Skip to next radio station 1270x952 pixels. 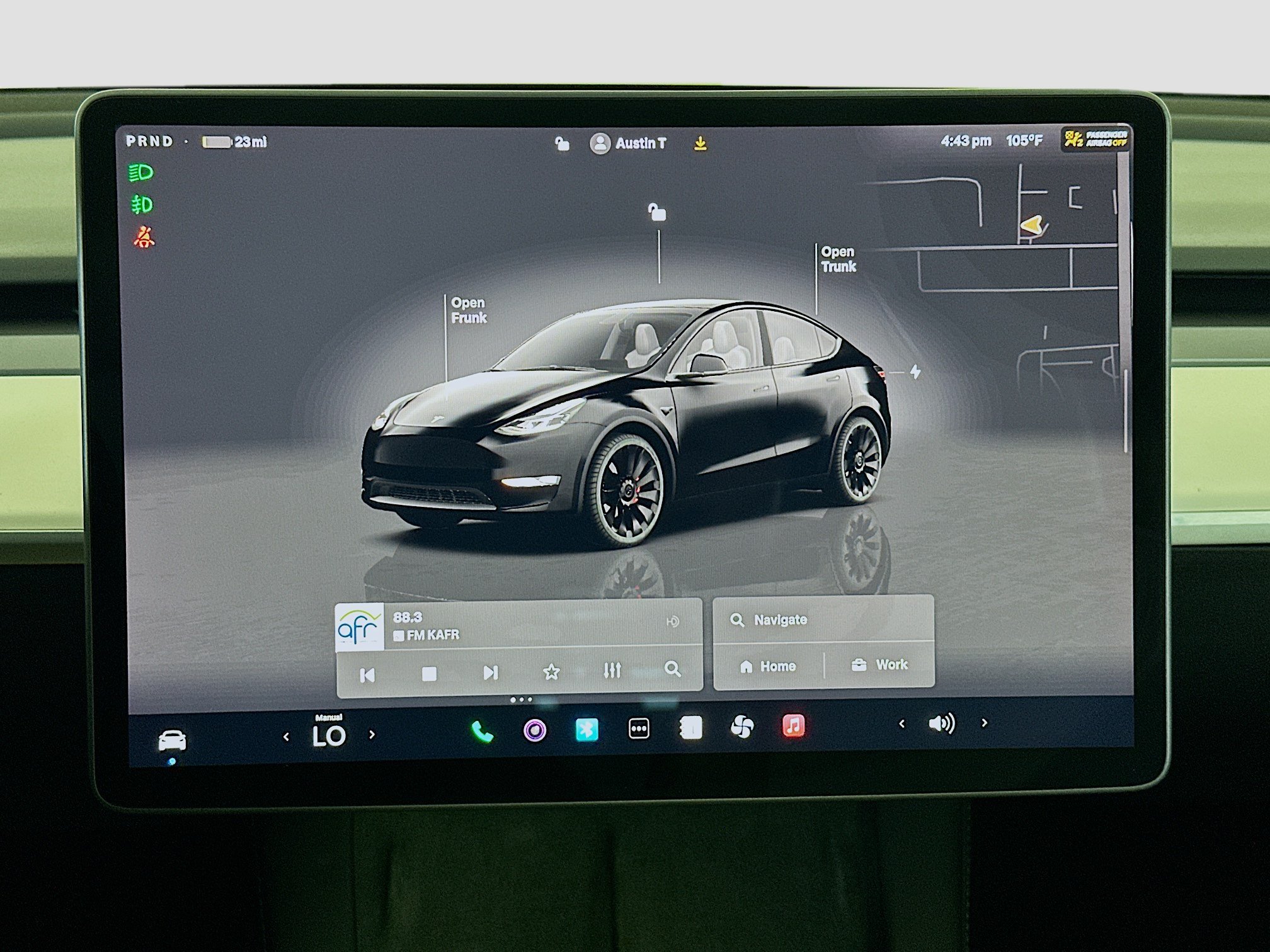(490, 672)
